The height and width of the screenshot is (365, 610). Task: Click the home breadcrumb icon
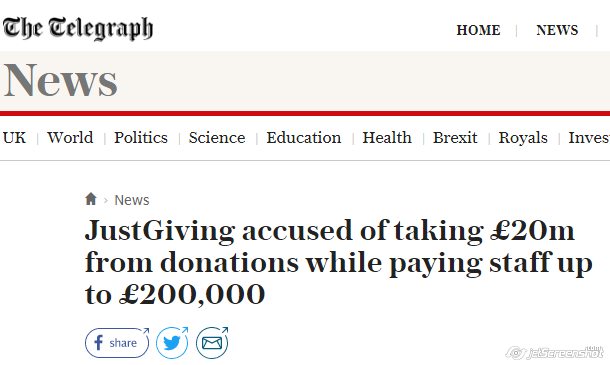91,199
